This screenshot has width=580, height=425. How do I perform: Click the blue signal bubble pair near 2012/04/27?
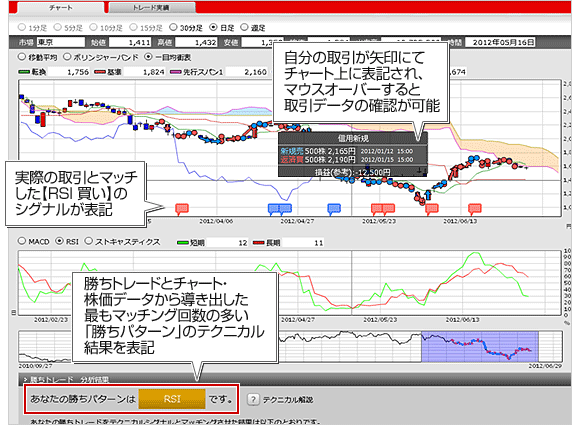(x=280, y=209)
